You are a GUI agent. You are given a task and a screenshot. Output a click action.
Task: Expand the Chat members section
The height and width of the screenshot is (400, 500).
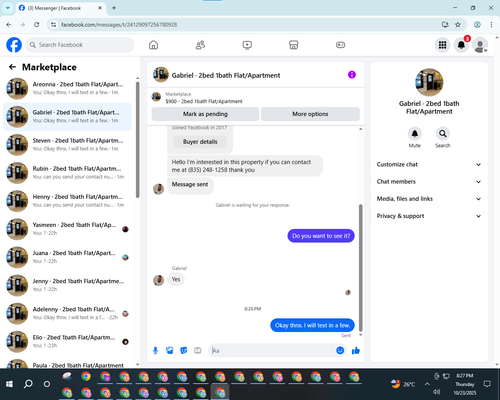click(x=429, y=182)
